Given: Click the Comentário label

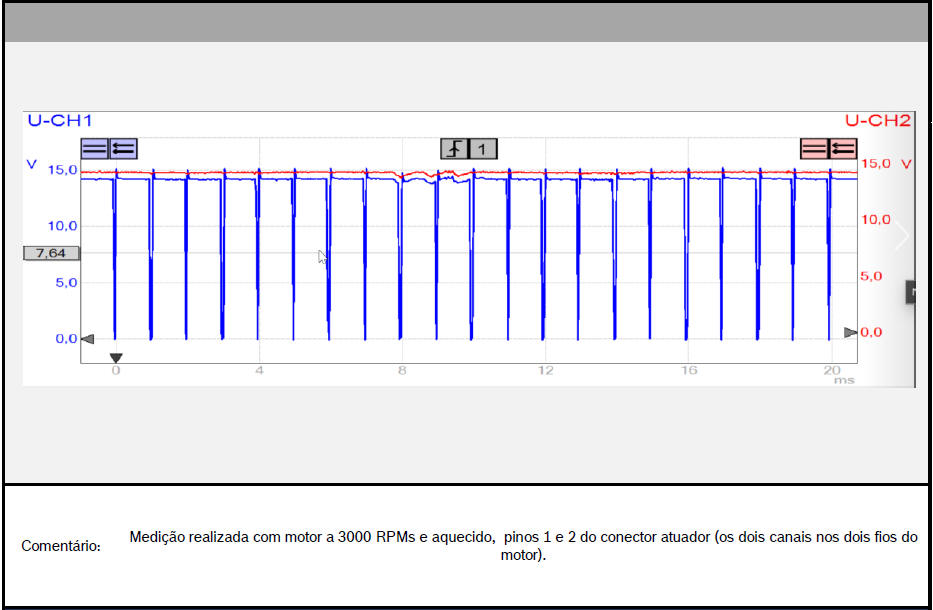Looking at the screenshot, I should [x=61, y=546].
